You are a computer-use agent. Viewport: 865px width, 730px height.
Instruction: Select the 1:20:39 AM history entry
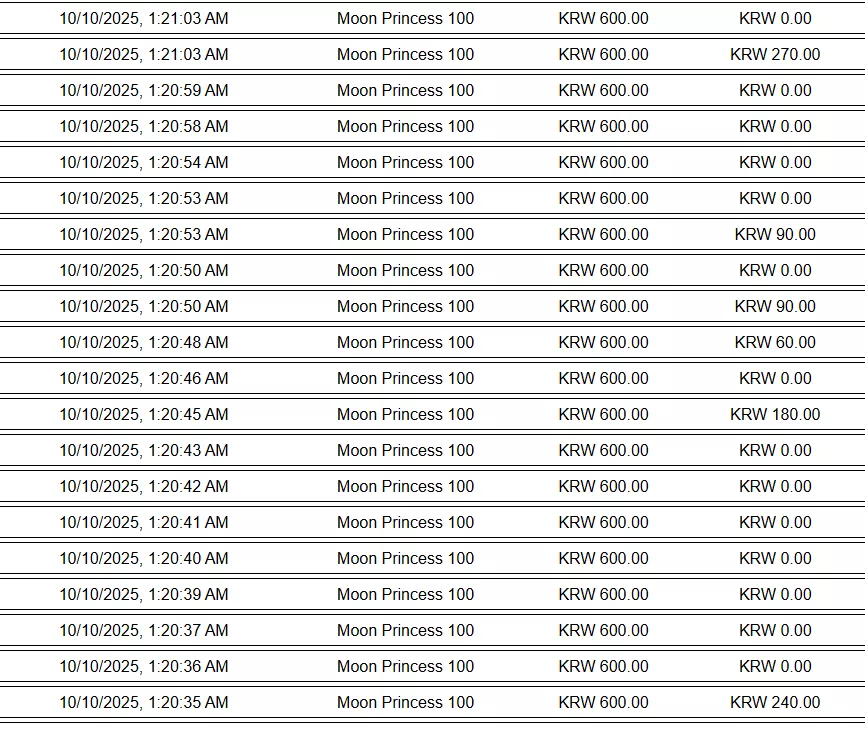click(x=432, y=594)
